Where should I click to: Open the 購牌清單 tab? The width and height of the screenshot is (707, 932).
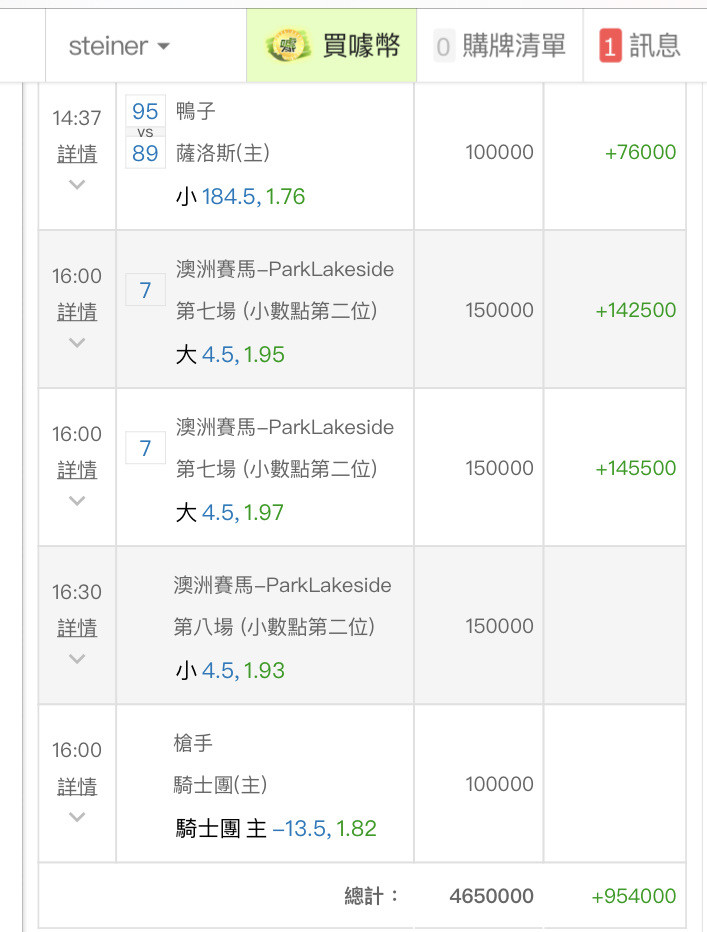[x=500, y=46]
